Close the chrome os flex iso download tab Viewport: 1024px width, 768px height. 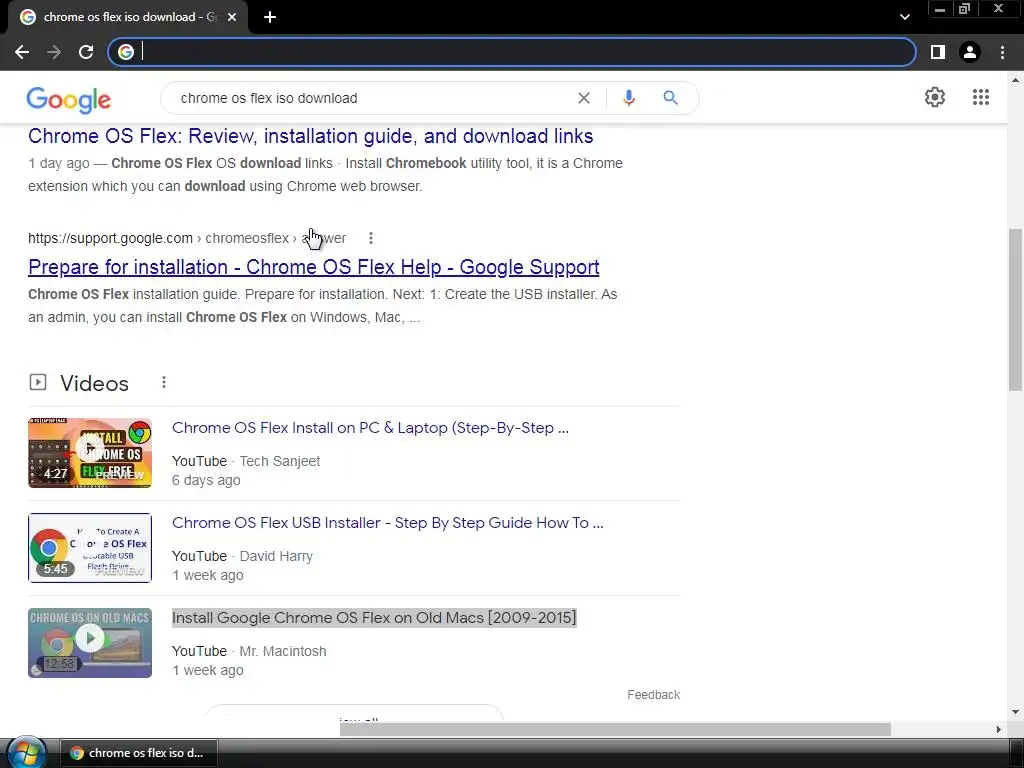(232, 18)
